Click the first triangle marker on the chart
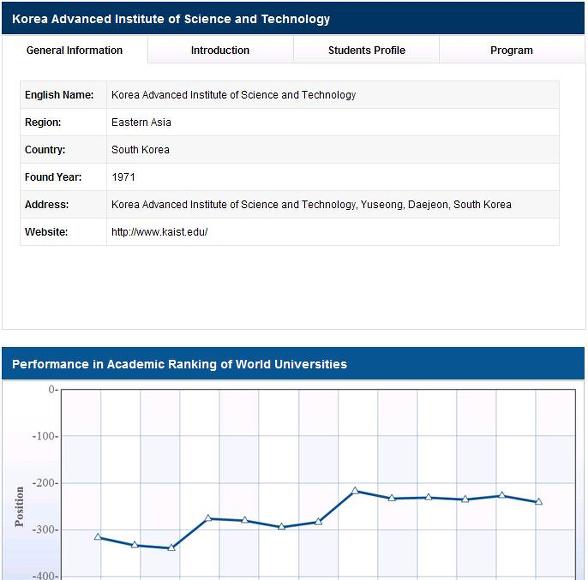 click(x=98, y=537)
